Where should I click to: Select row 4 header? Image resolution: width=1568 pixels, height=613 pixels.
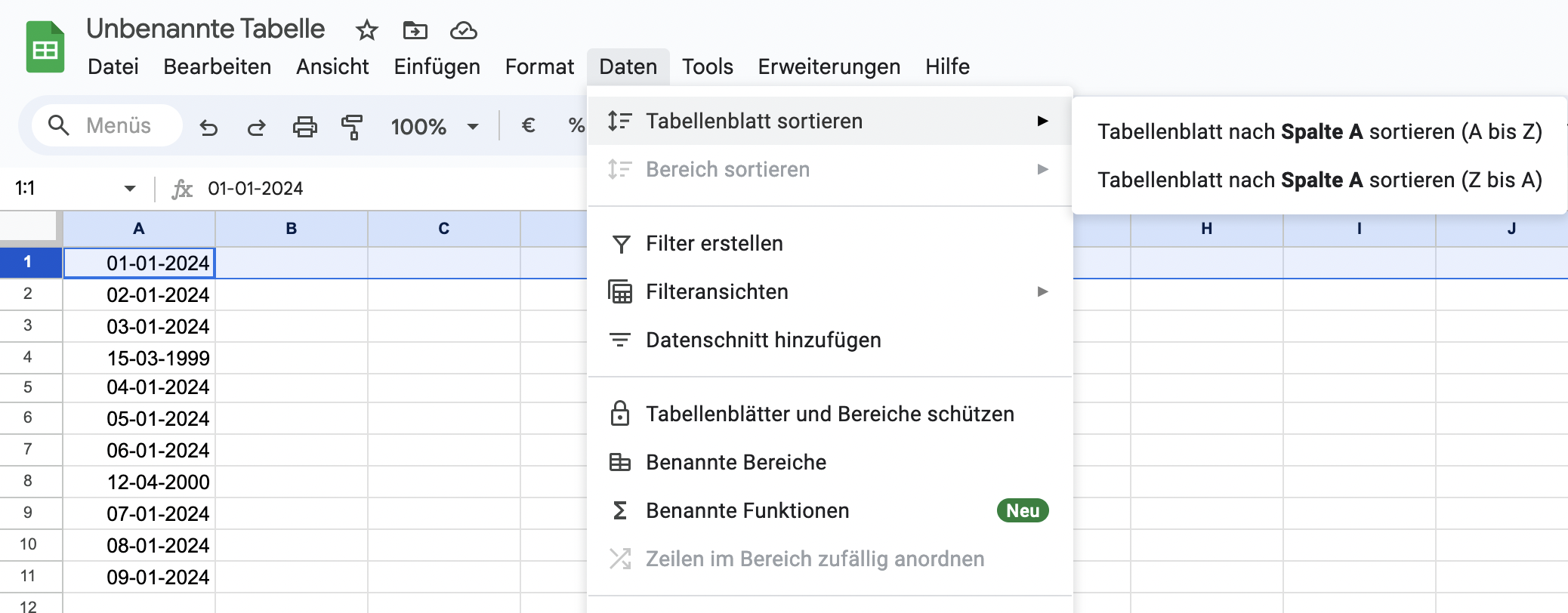[x=28, y=357]
